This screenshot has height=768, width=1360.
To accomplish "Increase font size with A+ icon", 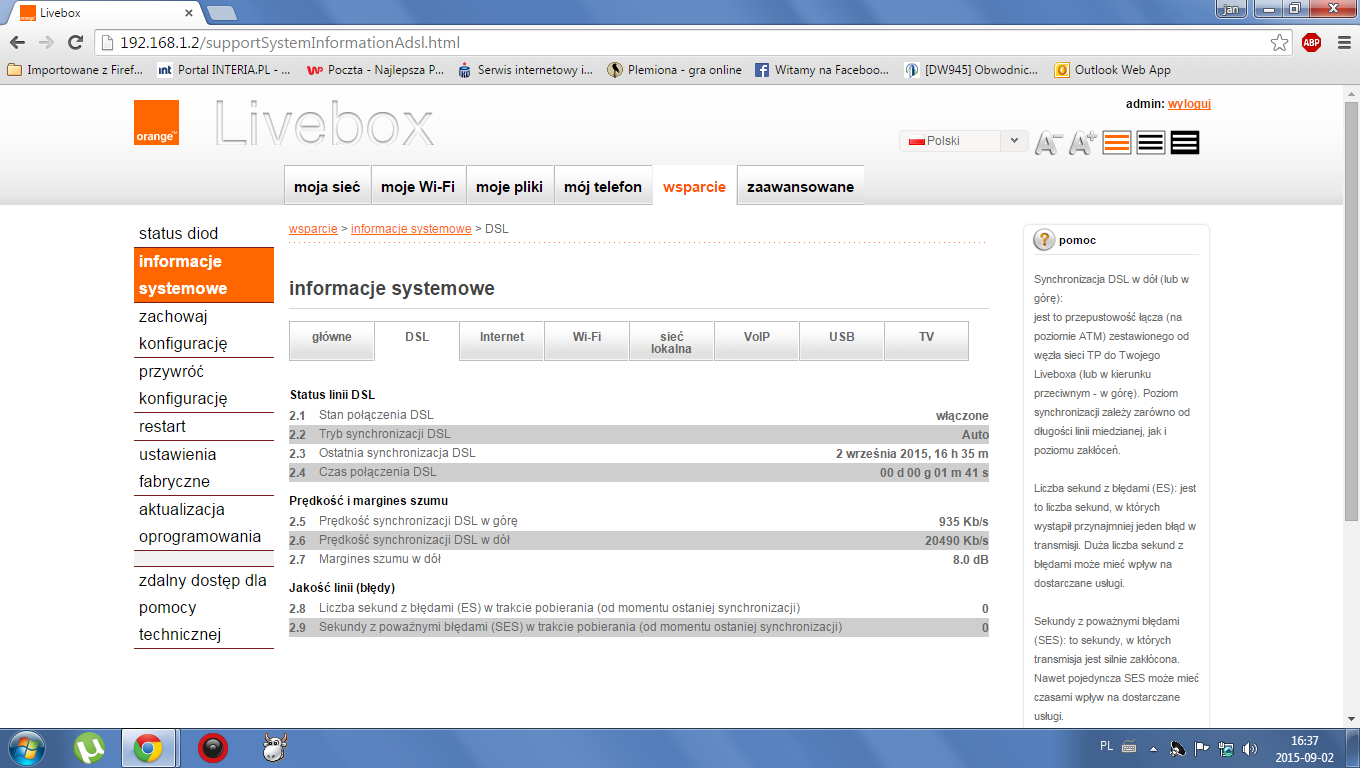I will point(1082,143).
